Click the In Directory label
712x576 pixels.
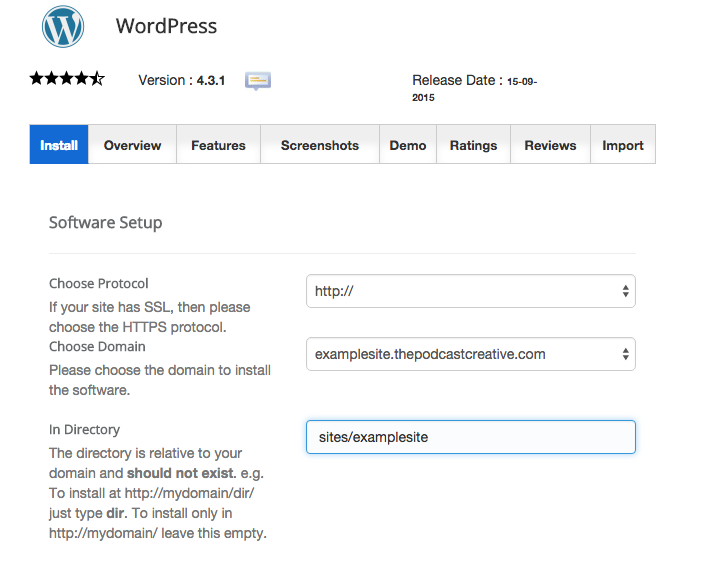tap(84, 430)
